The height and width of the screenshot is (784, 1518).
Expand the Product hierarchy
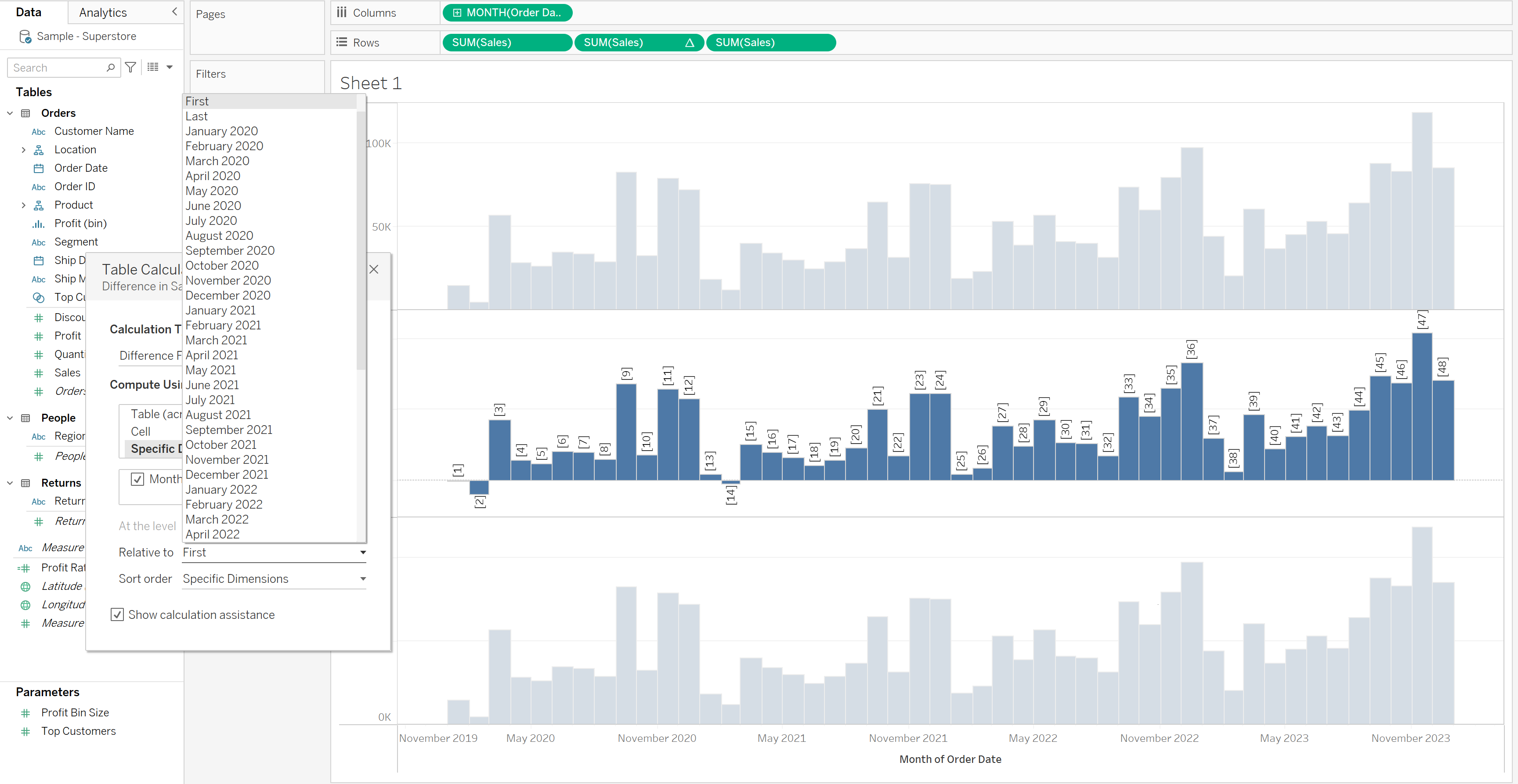[24, 205]
